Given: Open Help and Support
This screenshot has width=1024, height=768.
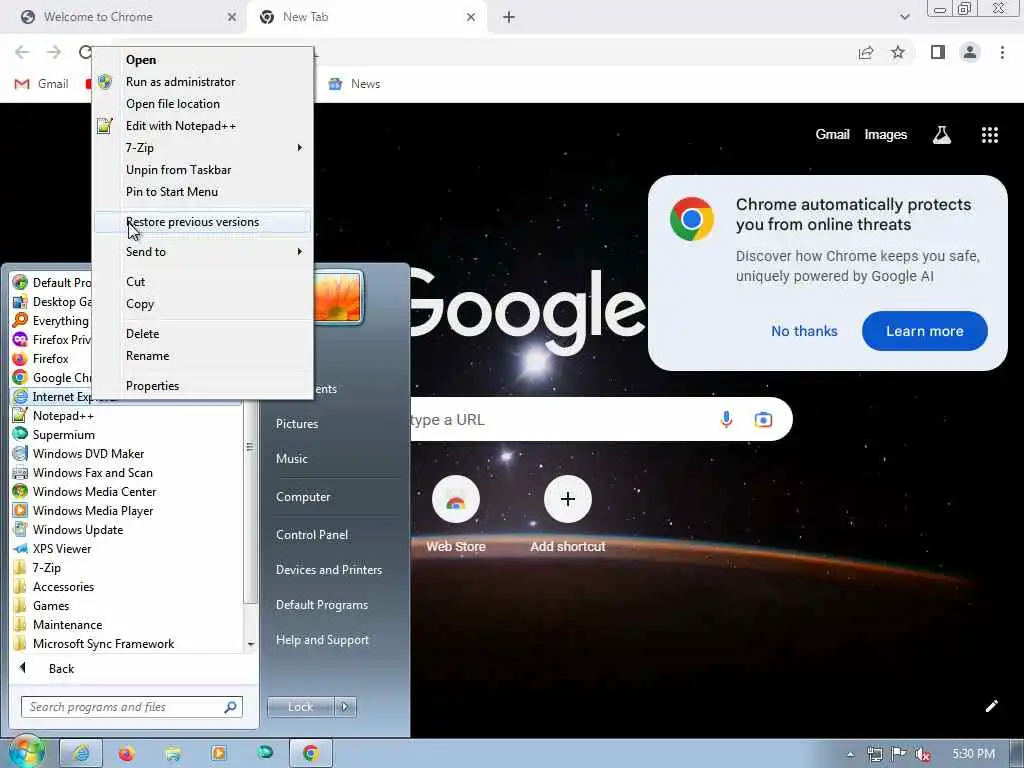Looking at the screenshot, I should 322,640.
